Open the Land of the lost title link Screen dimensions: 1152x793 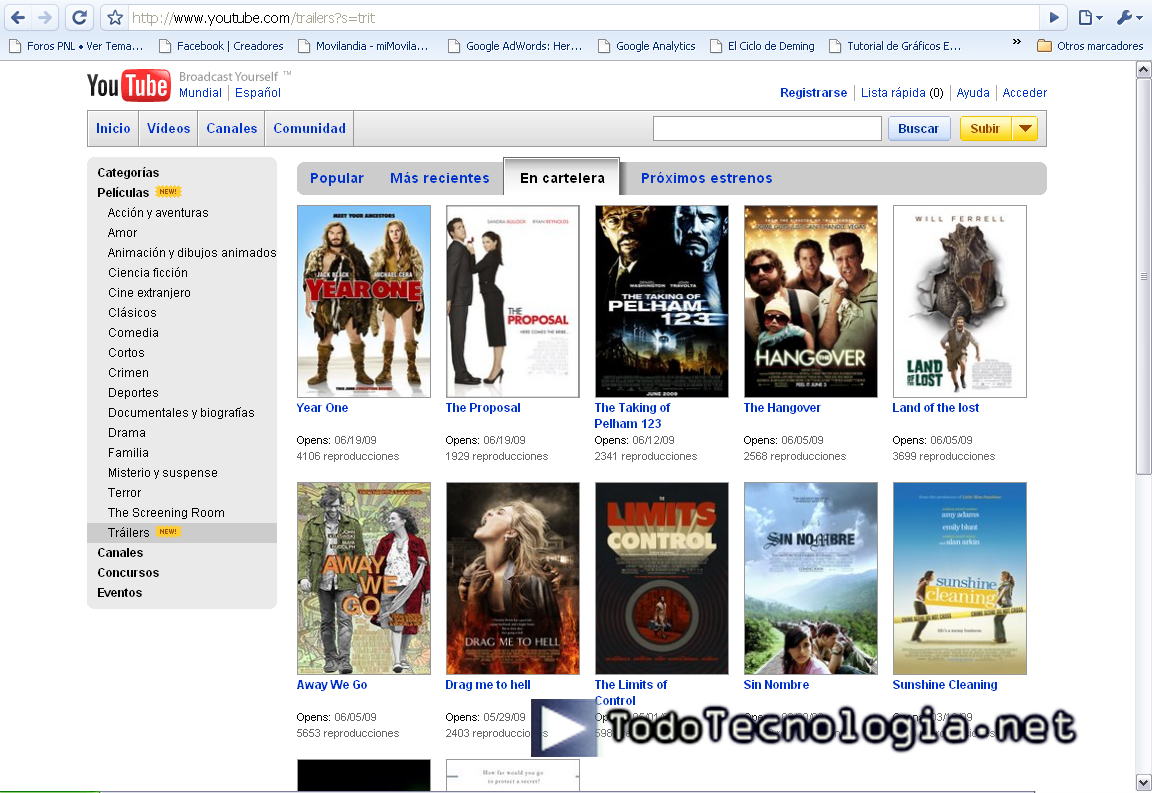click(x=935, y=408)
